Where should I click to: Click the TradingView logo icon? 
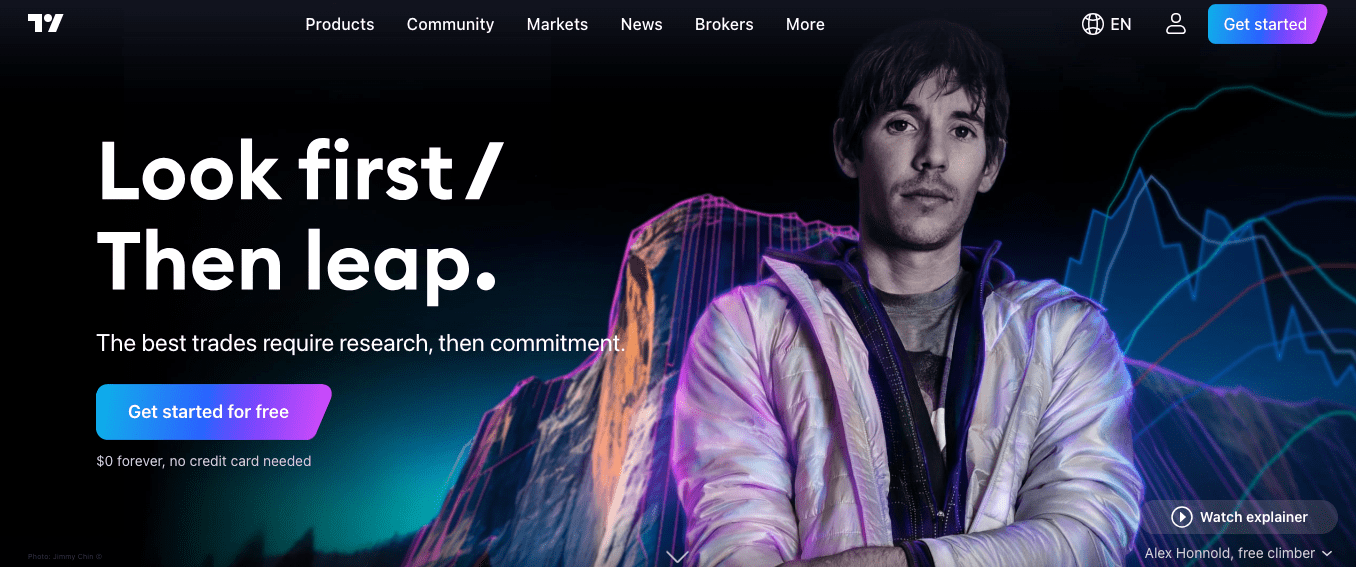coord(46,24)
